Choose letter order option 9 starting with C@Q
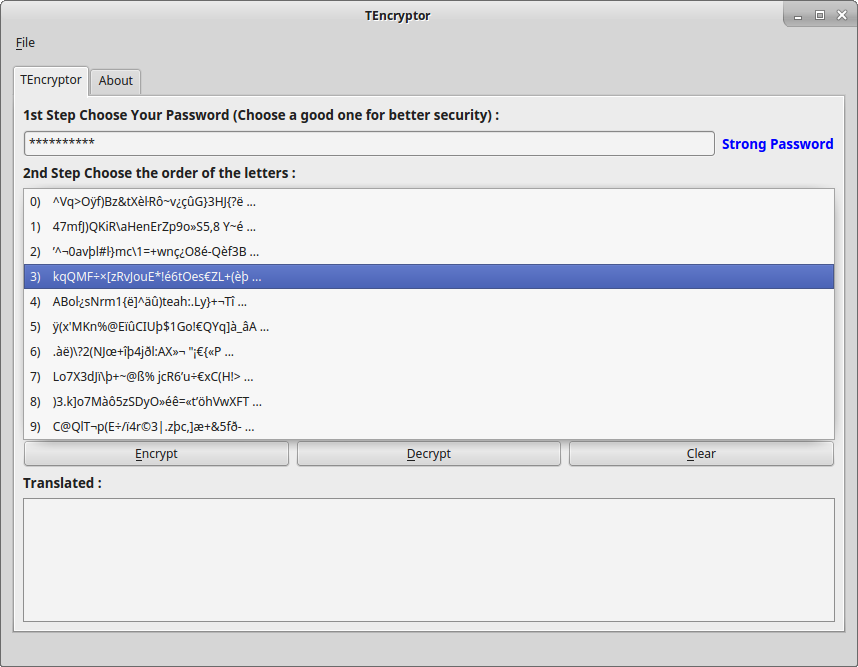The height and width of the screenshot is (667, 858). click(429, 427)
